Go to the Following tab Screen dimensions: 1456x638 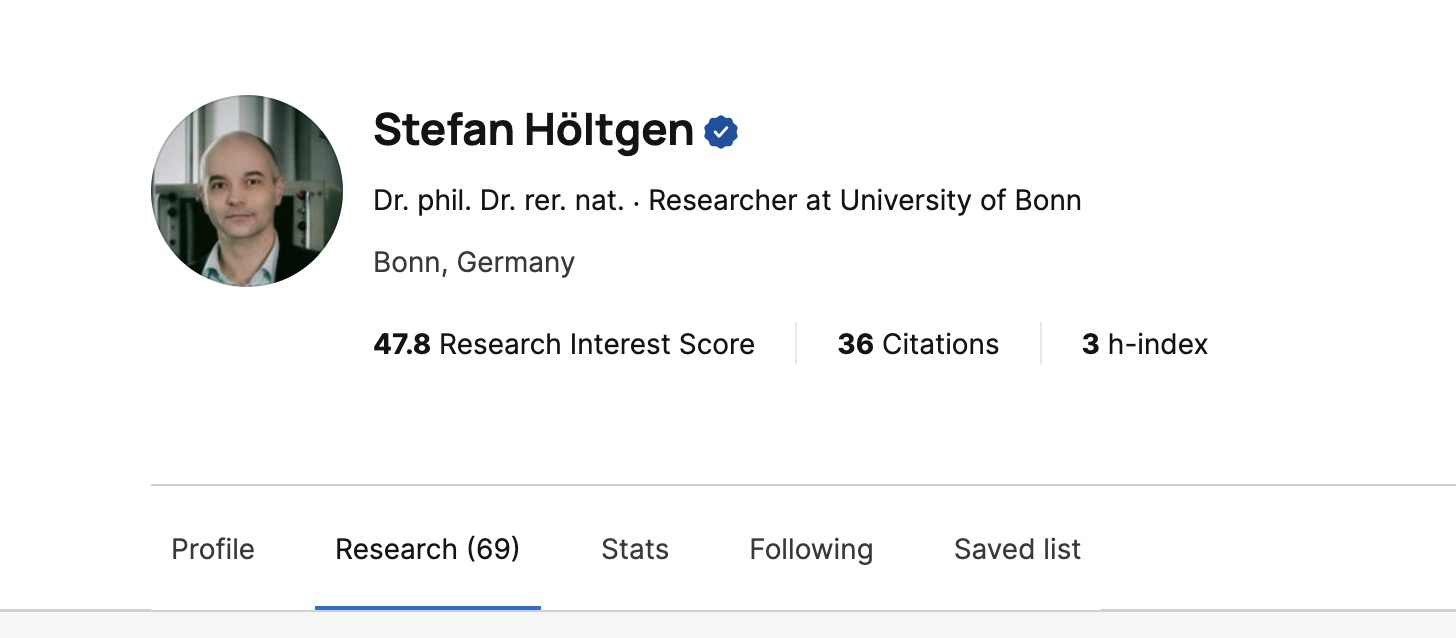811,549
